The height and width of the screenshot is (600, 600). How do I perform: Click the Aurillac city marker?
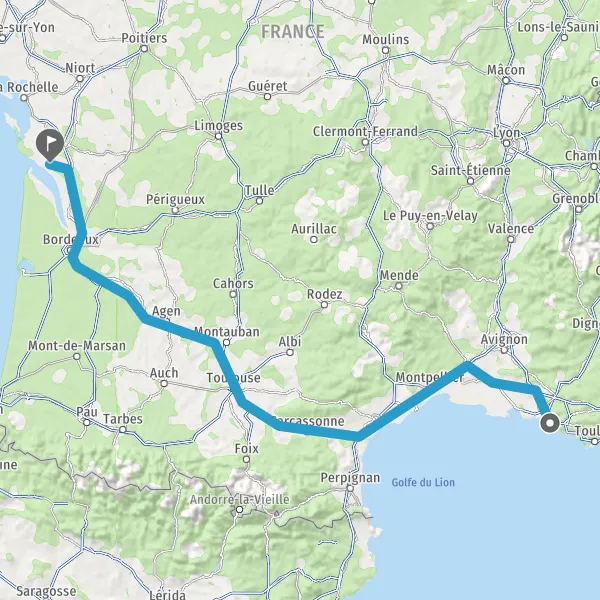coord(314,240)
